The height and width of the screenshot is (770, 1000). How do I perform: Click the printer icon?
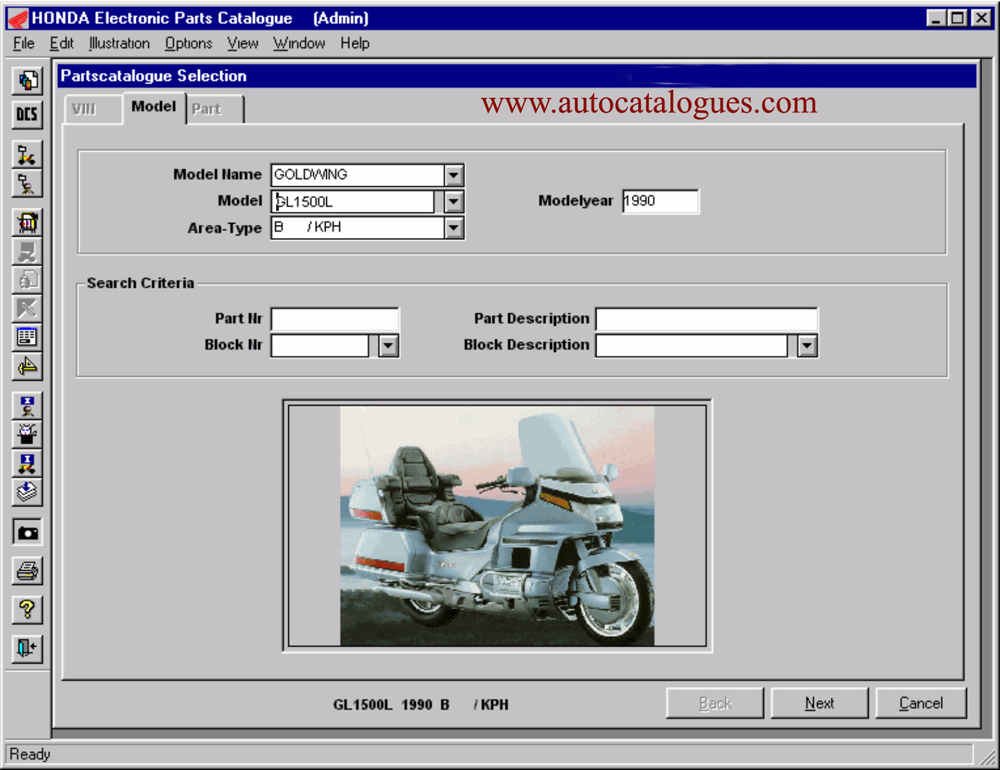(x=27, y=571)
